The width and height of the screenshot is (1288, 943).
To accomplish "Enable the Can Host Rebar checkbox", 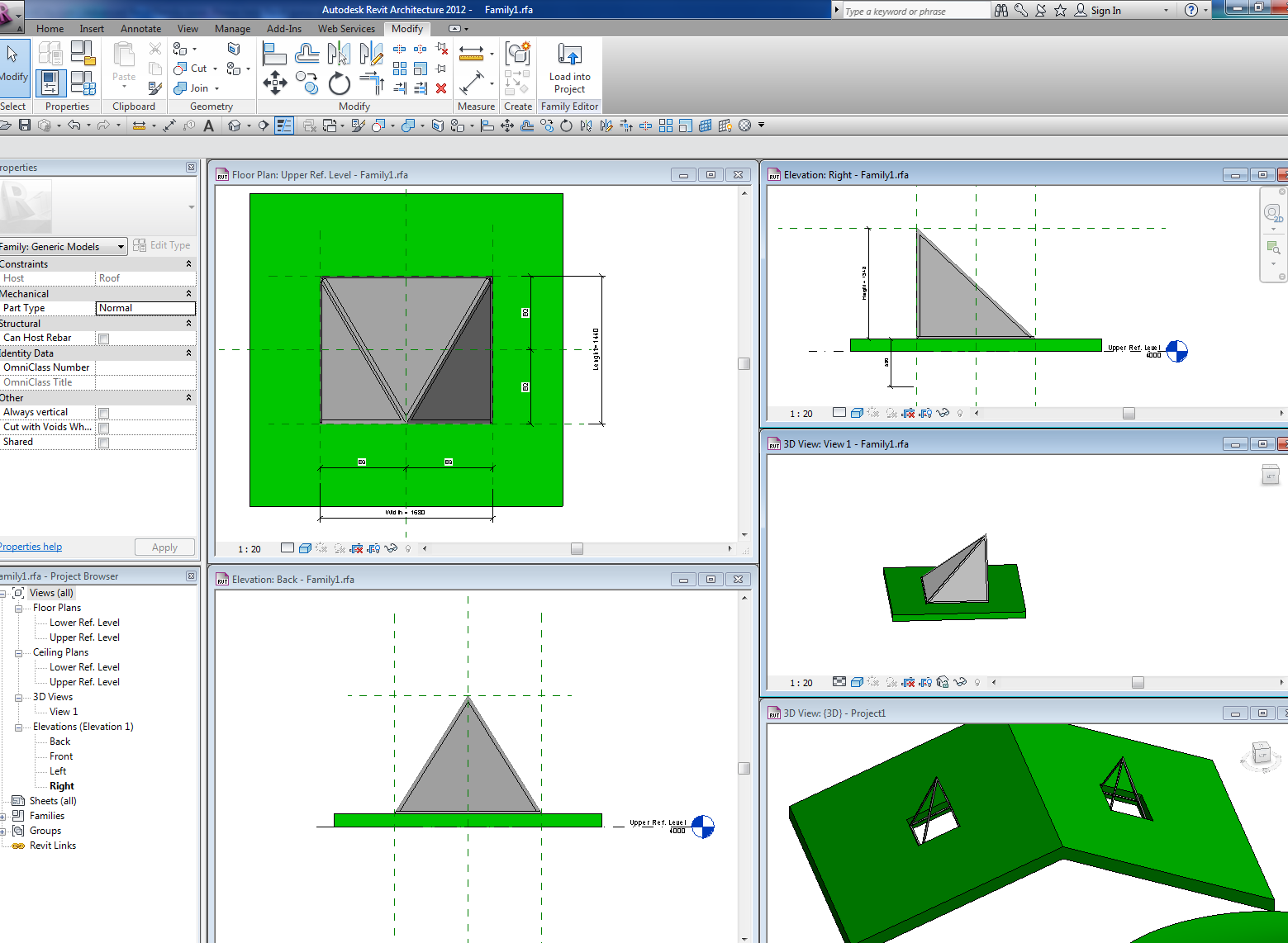I will point(103,339).
